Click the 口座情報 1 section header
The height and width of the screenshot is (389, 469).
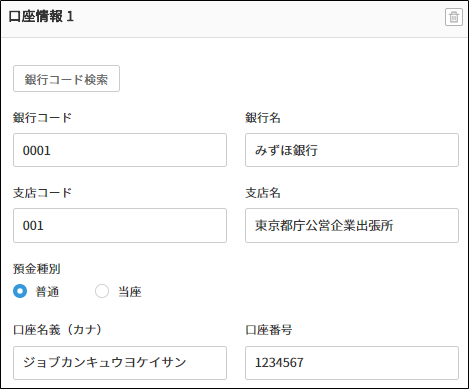tap(41, 16)
